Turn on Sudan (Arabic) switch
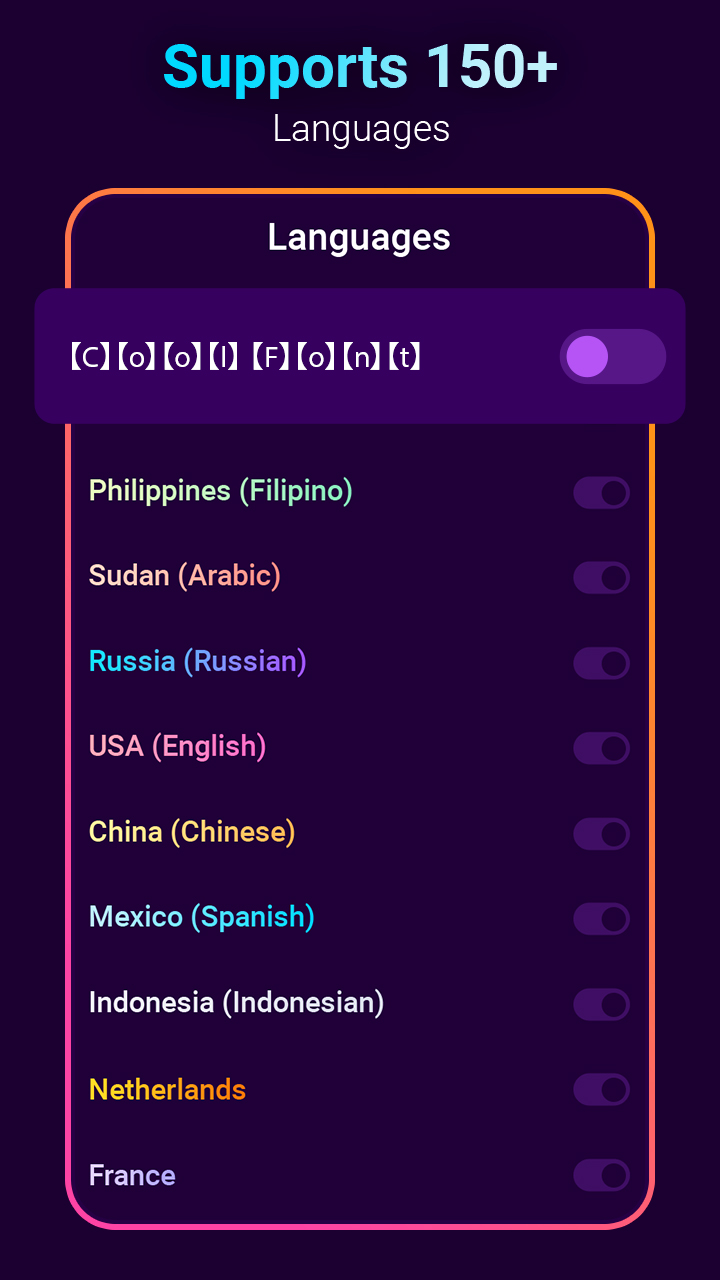The height and width of the screenshot is (1280, 720). point(601,577)
